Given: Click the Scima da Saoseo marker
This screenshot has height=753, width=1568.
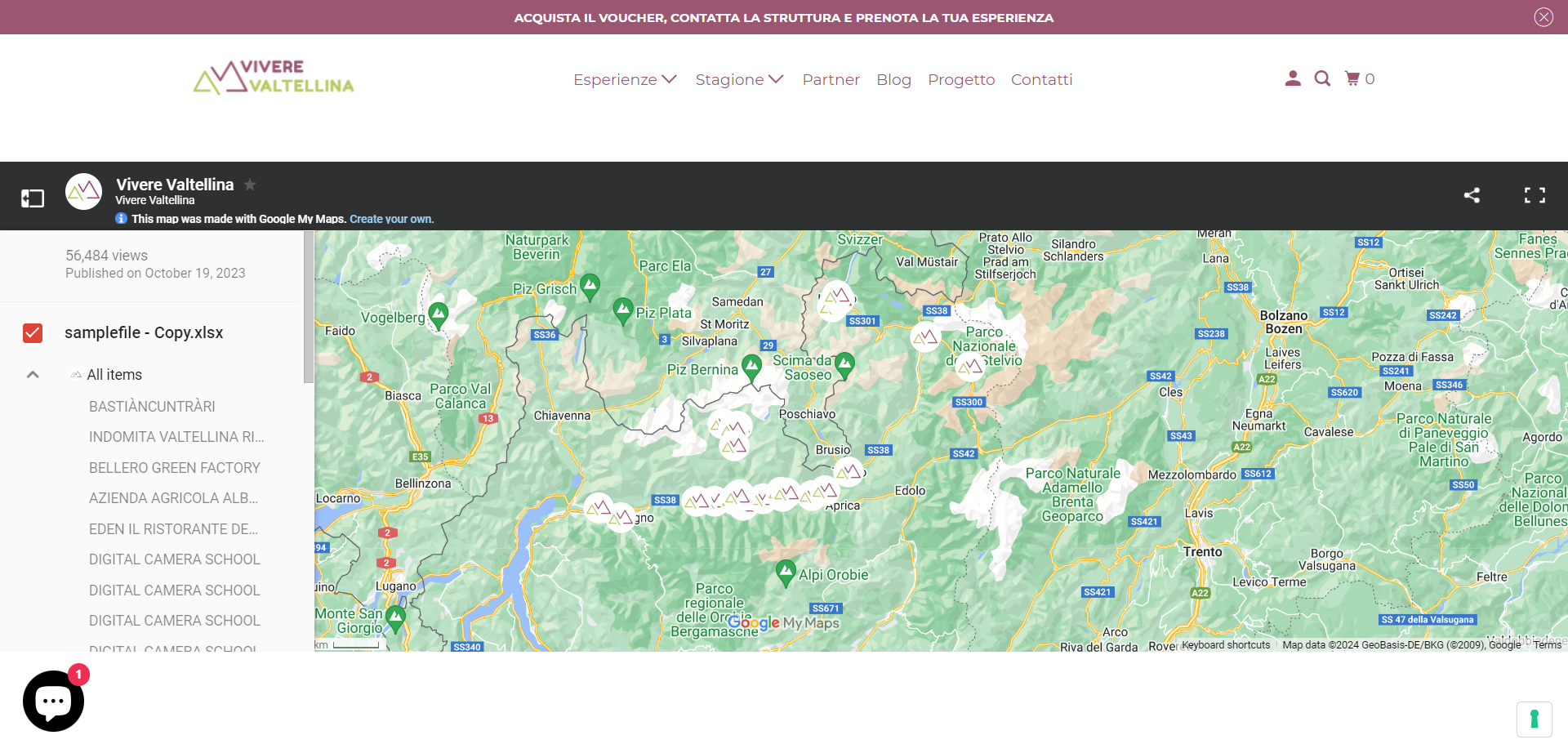Looking at the screenshot, I should (844, 365).
